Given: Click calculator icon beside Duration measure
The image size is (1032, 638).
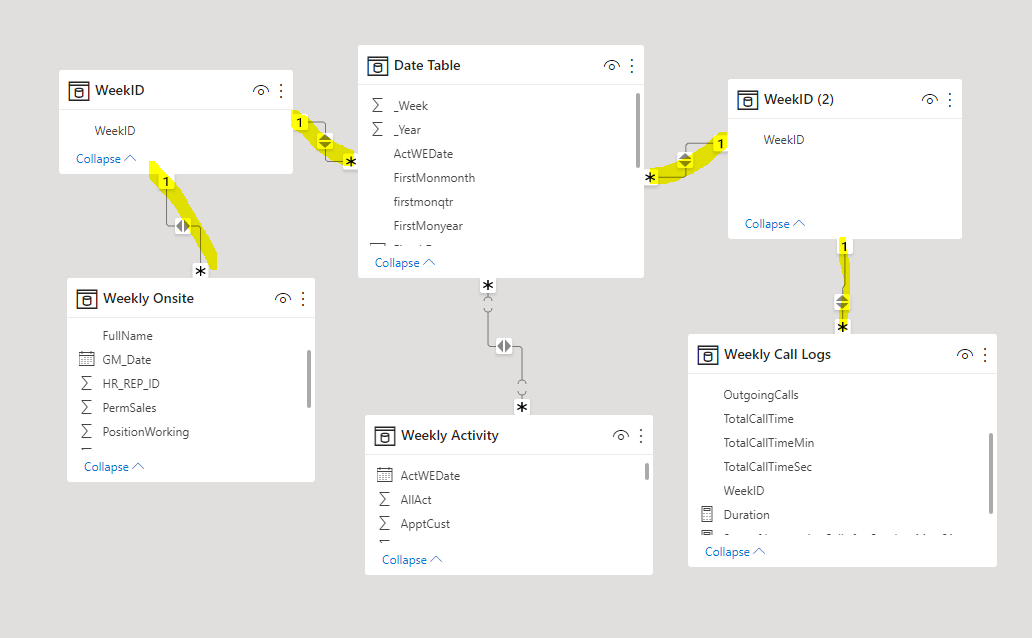Looking at the screenshot, I should click(707, 514).
